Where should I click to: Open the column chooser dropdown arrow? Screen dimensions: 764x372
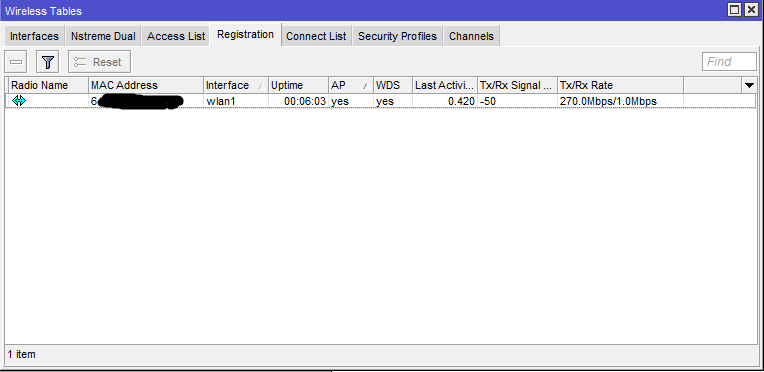(749, 85)
